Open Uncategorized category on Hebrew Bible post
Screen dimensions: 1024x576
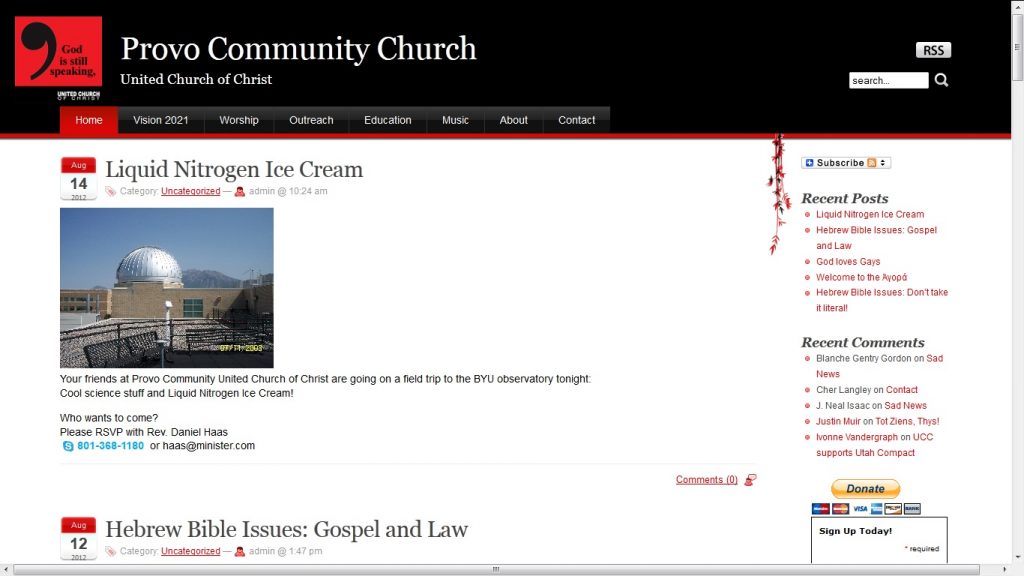[191, 551]
